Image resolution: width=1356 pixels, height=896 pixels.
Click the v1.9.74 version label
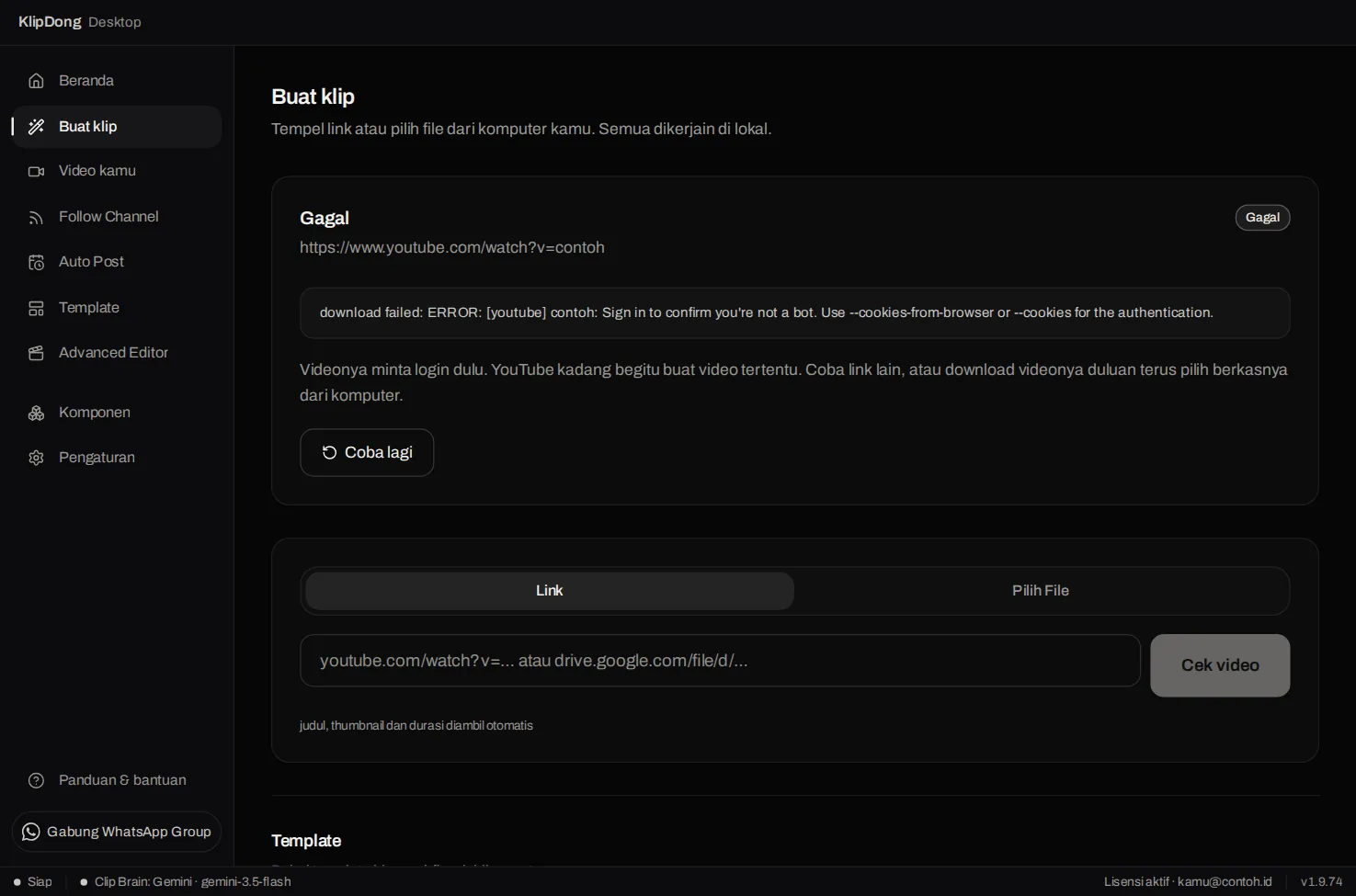tap(1321, 881)
